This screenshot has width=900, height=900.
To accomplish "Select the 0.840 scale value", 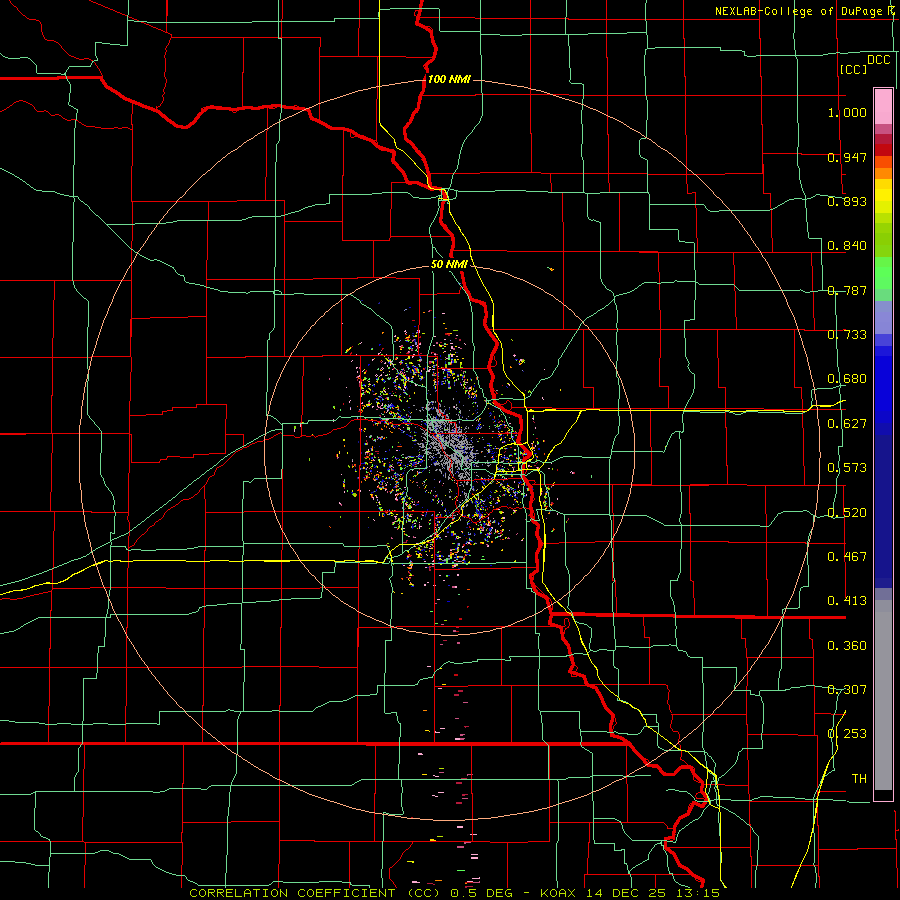I will pyautogui.click(x=847, y=246).
